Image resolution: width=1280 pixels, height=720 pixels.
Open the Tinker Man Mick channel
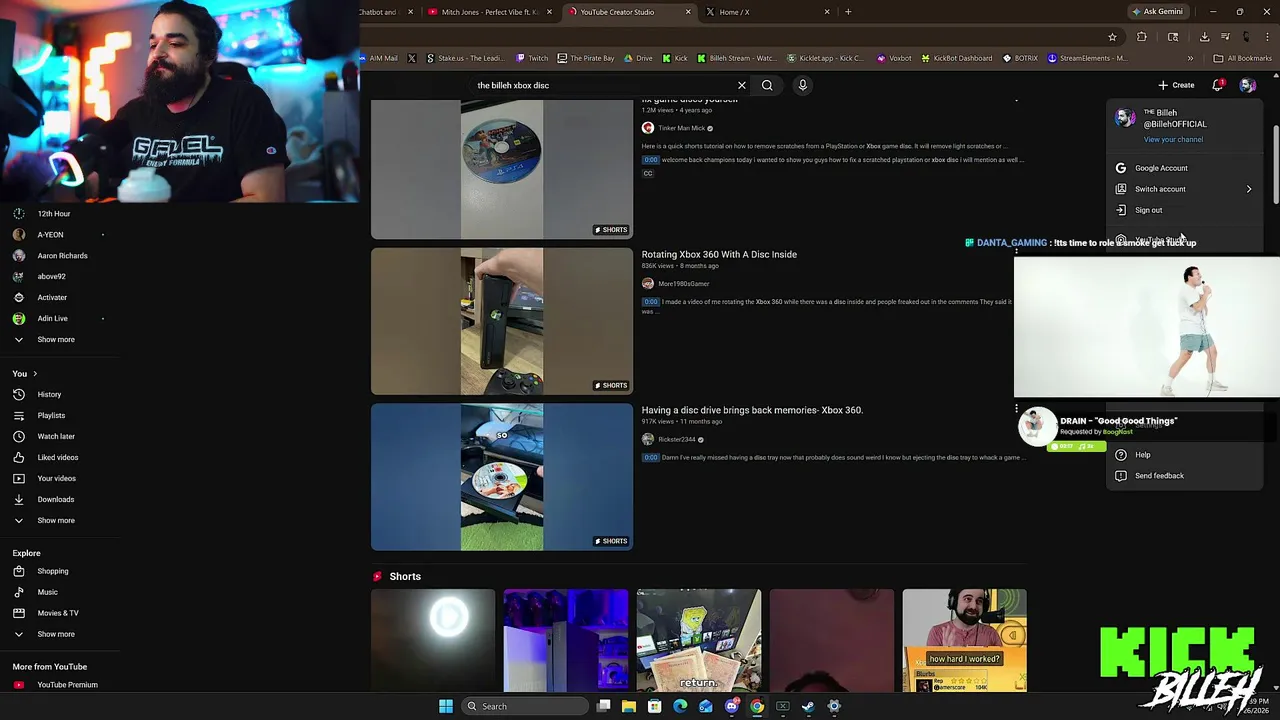(x=681, y=128)
